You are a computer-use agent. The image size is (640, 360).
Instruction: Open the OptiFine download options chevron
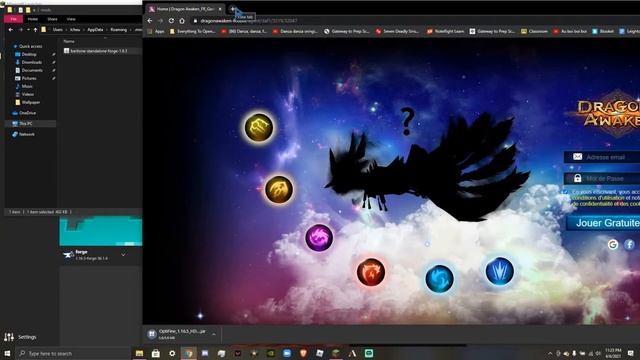214,334
